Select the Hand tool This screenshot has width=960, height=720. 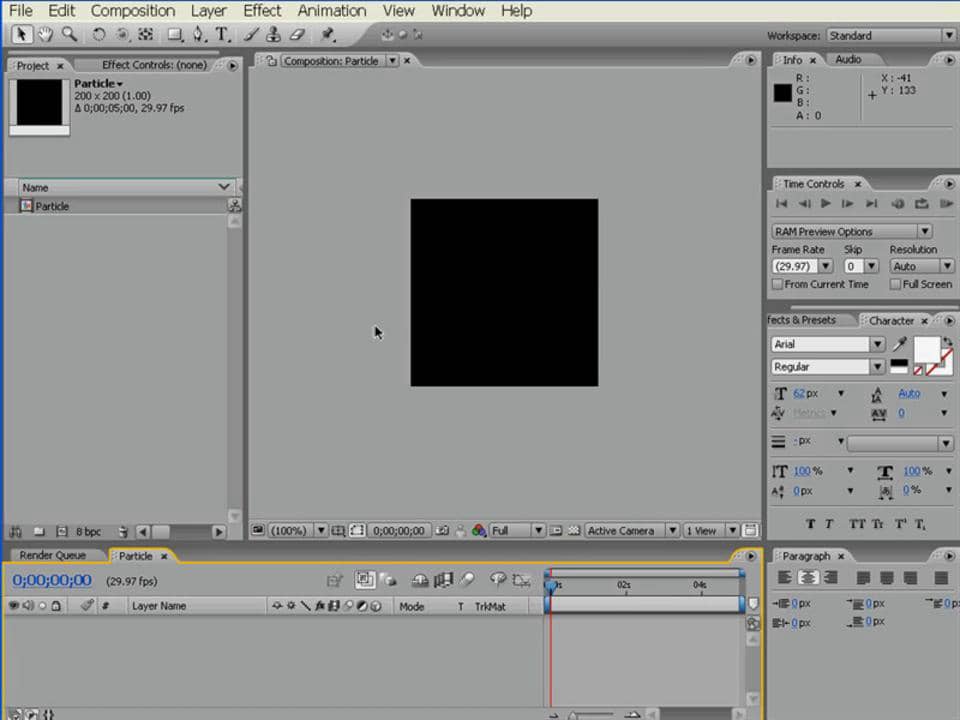point(46,34)
